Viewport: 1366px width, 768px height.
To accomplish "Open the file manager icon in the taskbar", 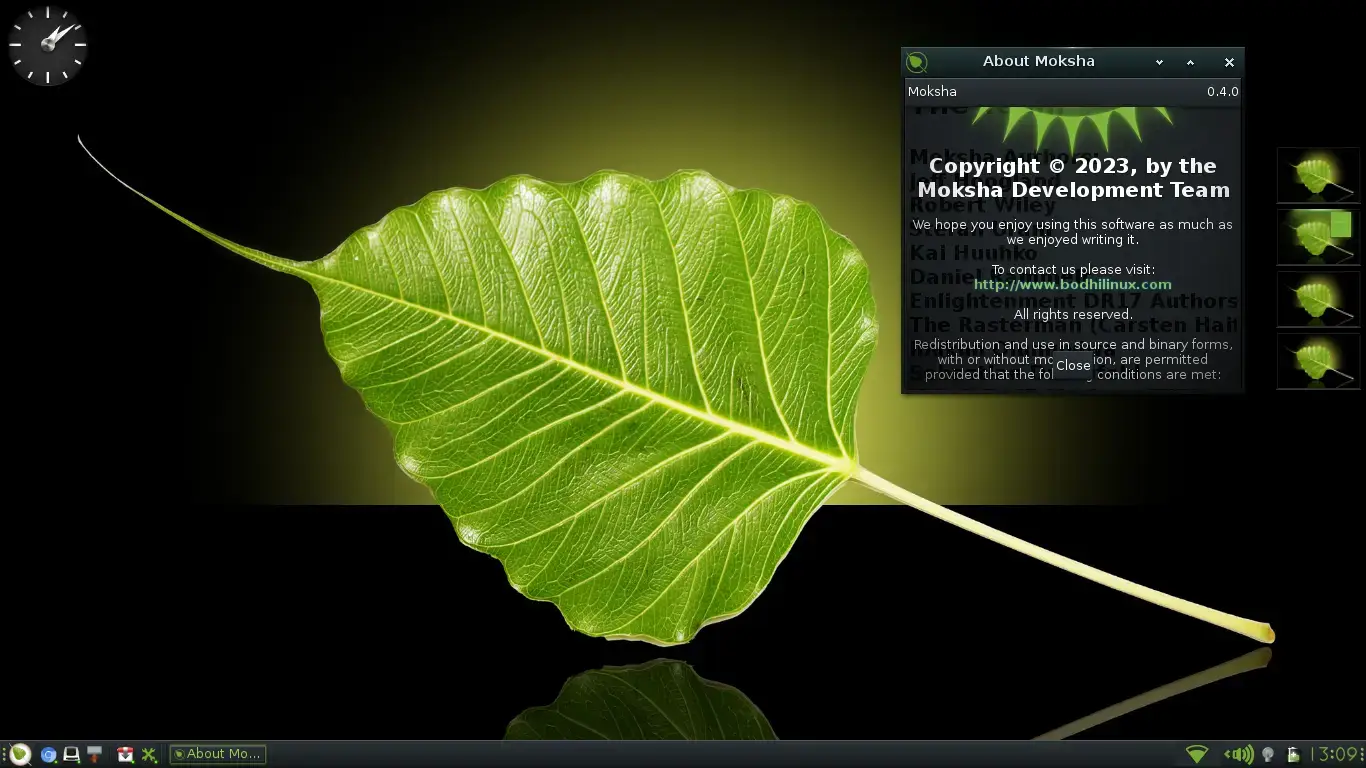I will [x=71, y=754].
